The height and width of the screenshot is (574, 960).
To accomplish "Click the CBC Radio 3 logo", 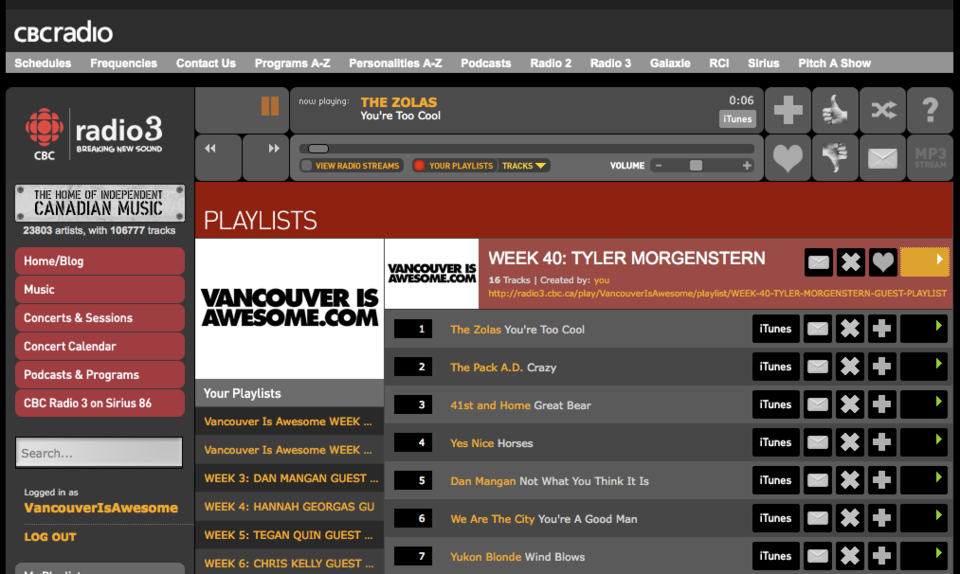I will point(95,135).
